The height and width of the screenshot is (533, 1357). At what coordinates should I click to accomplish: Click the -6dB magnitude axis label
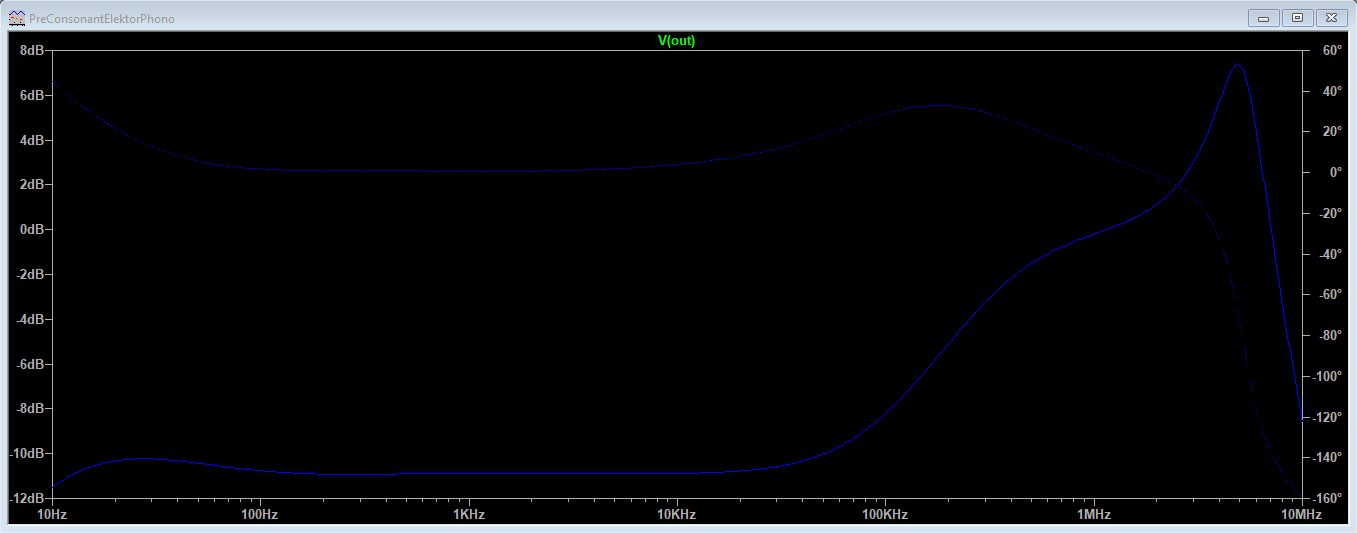30,364
